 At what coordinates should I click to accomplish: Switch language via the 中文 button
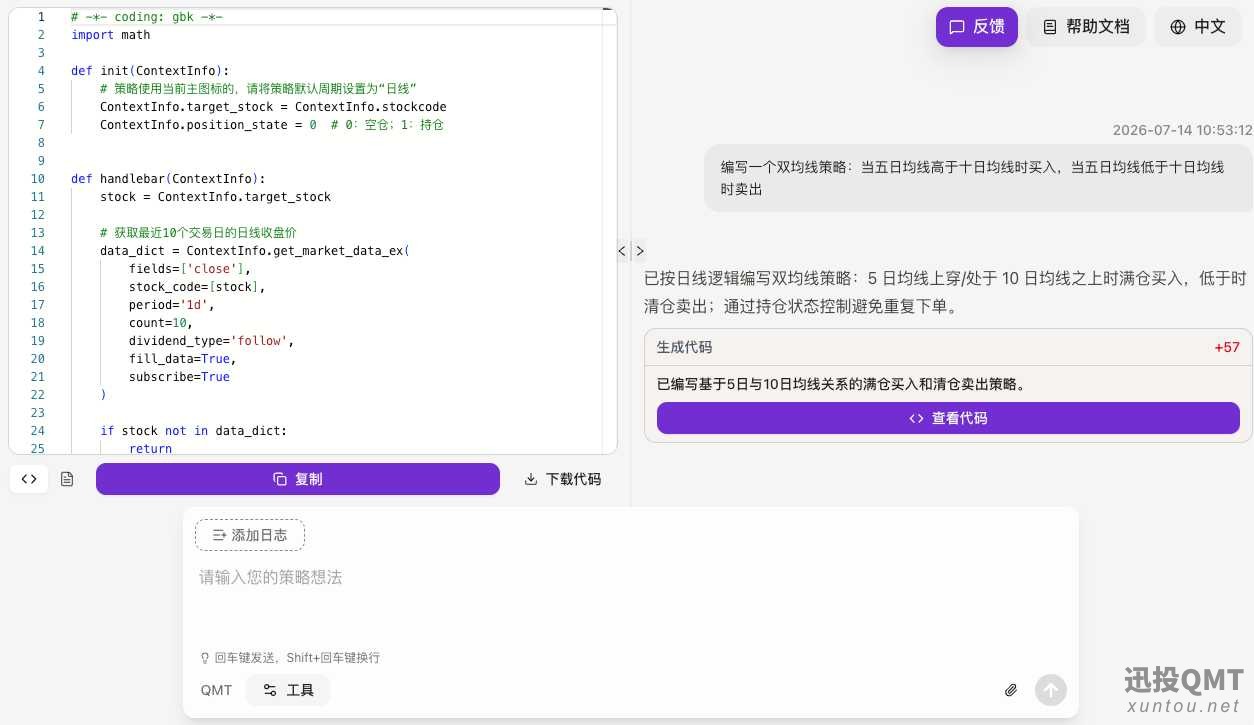coord(1198,27)
